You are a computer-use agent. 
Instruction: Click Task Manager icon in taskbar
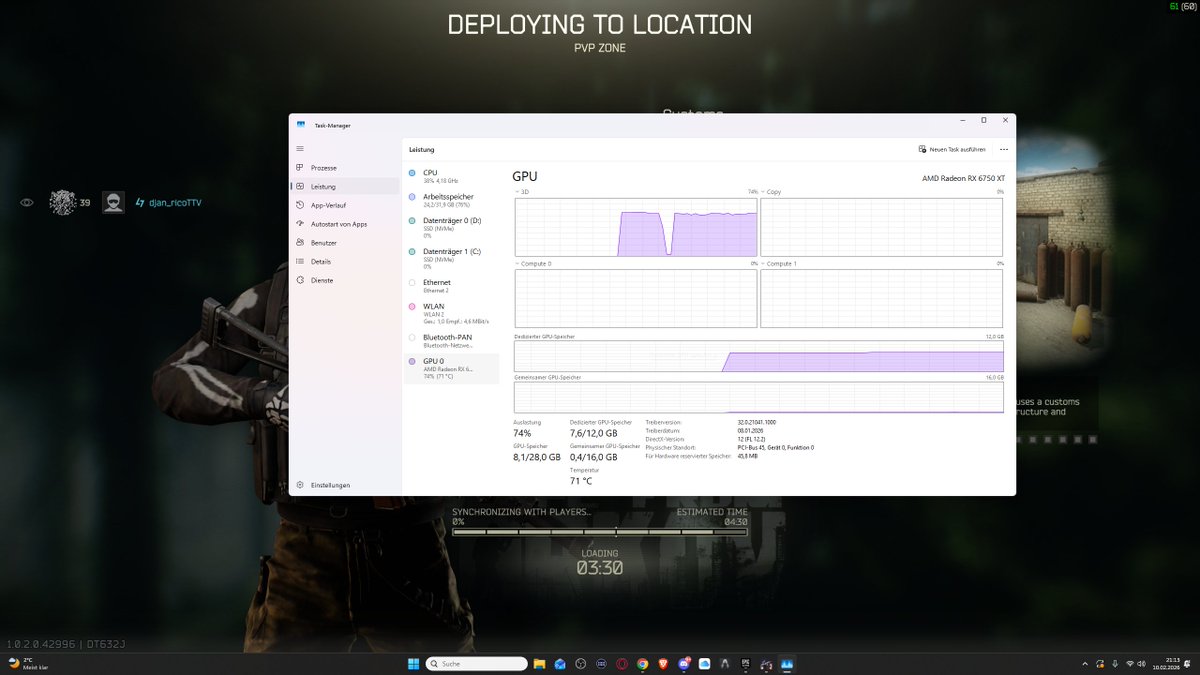tap(786, 663)
